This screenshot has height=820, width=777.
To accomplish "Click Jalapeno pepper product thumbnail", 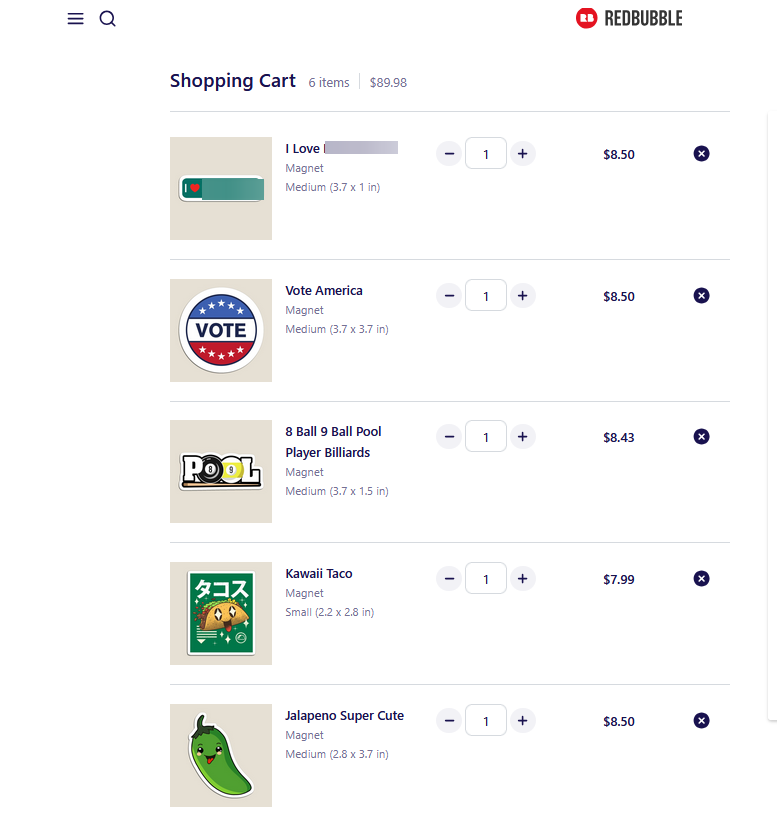I will tap(221, 755).
